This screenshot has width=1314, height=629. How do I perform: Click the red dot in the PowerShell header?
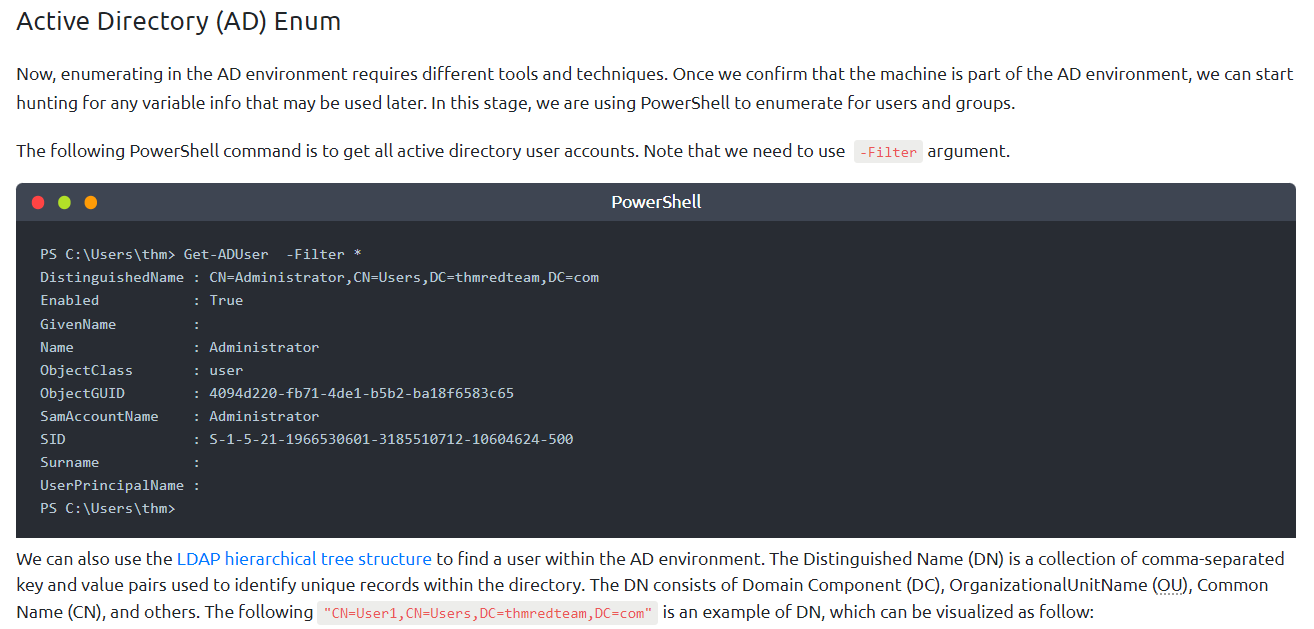click(38, 202)
